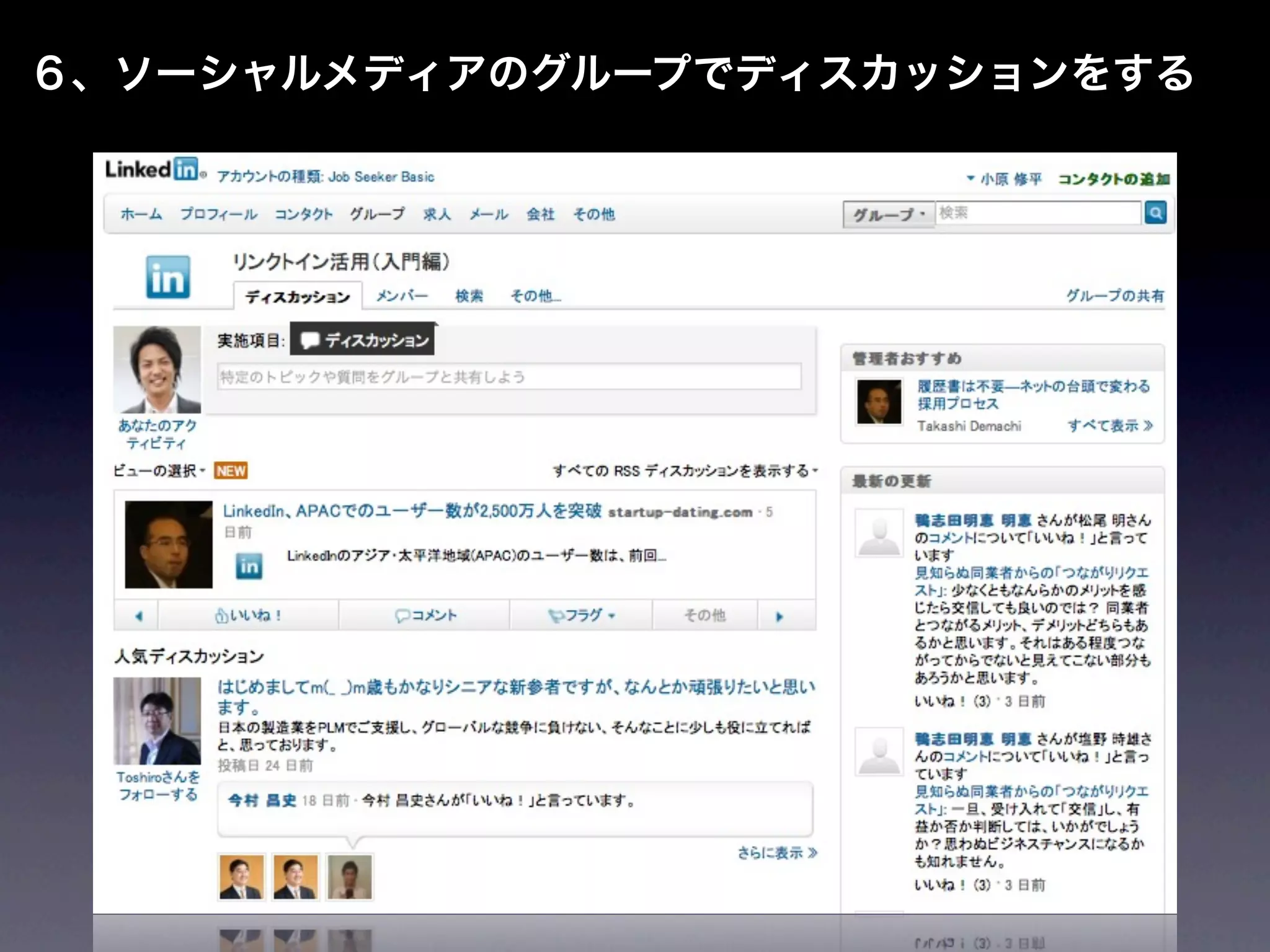
Task: Open the グループ search scope dropdown
Action: pos(888,214)
